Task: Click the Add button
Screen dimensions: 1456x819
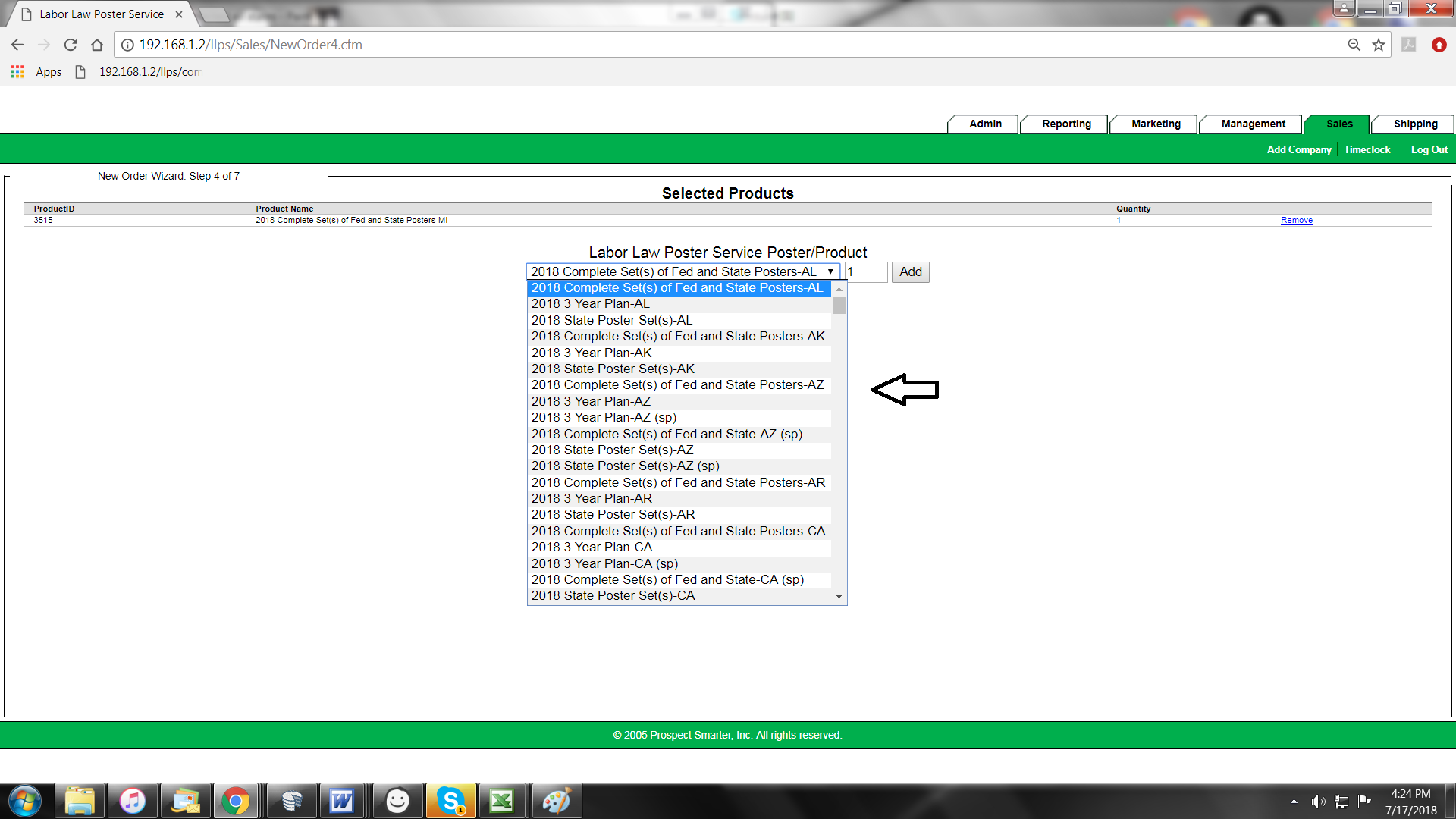Action: coord(910,271)
